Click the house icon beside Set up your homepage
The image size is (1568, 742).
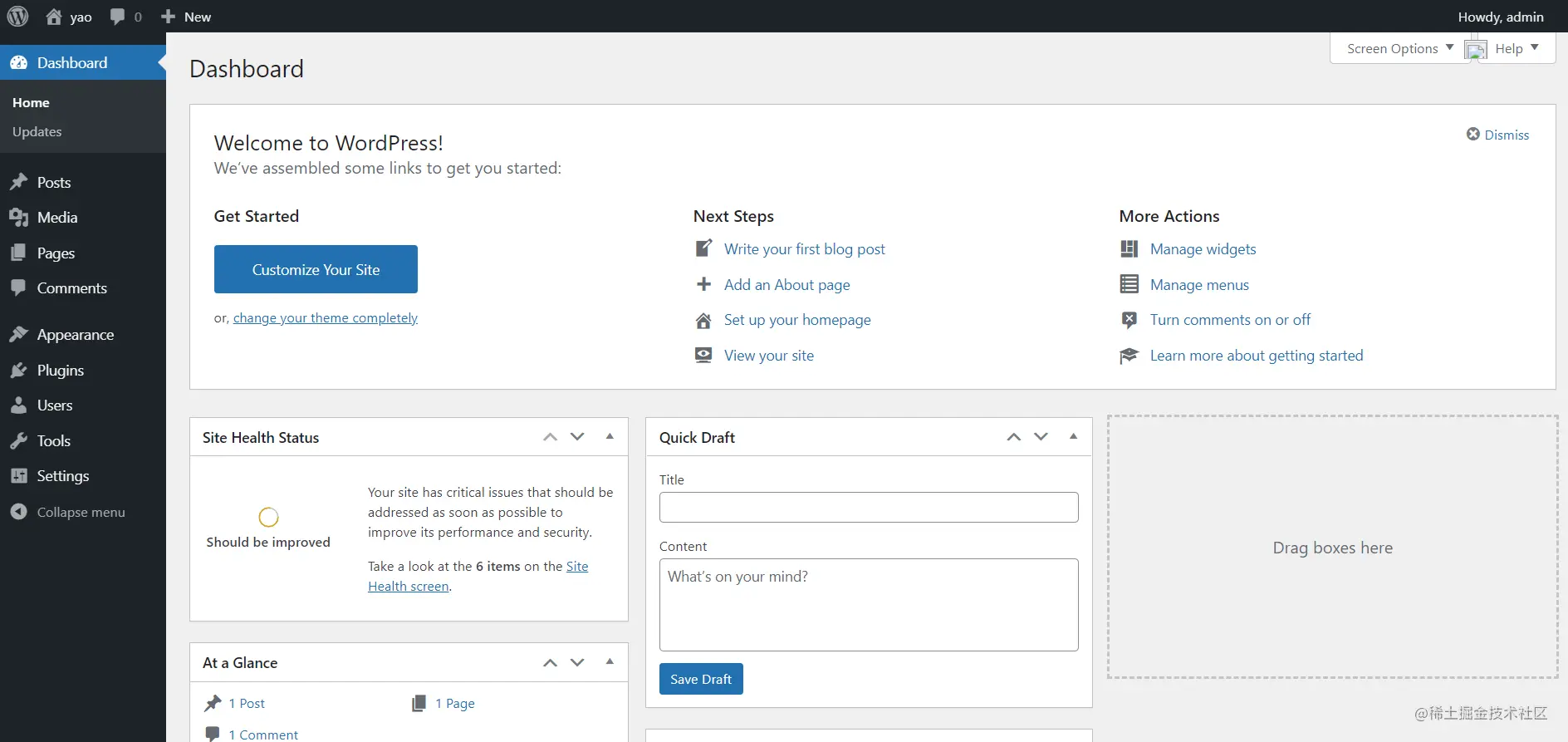703,320
